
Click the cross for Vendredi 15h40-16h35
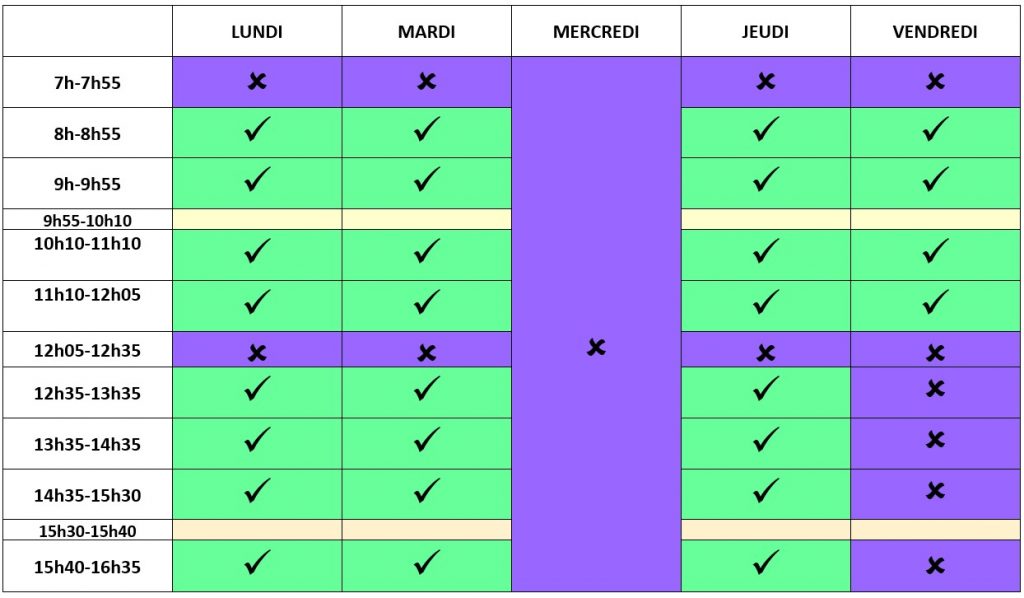coord(935,566)
